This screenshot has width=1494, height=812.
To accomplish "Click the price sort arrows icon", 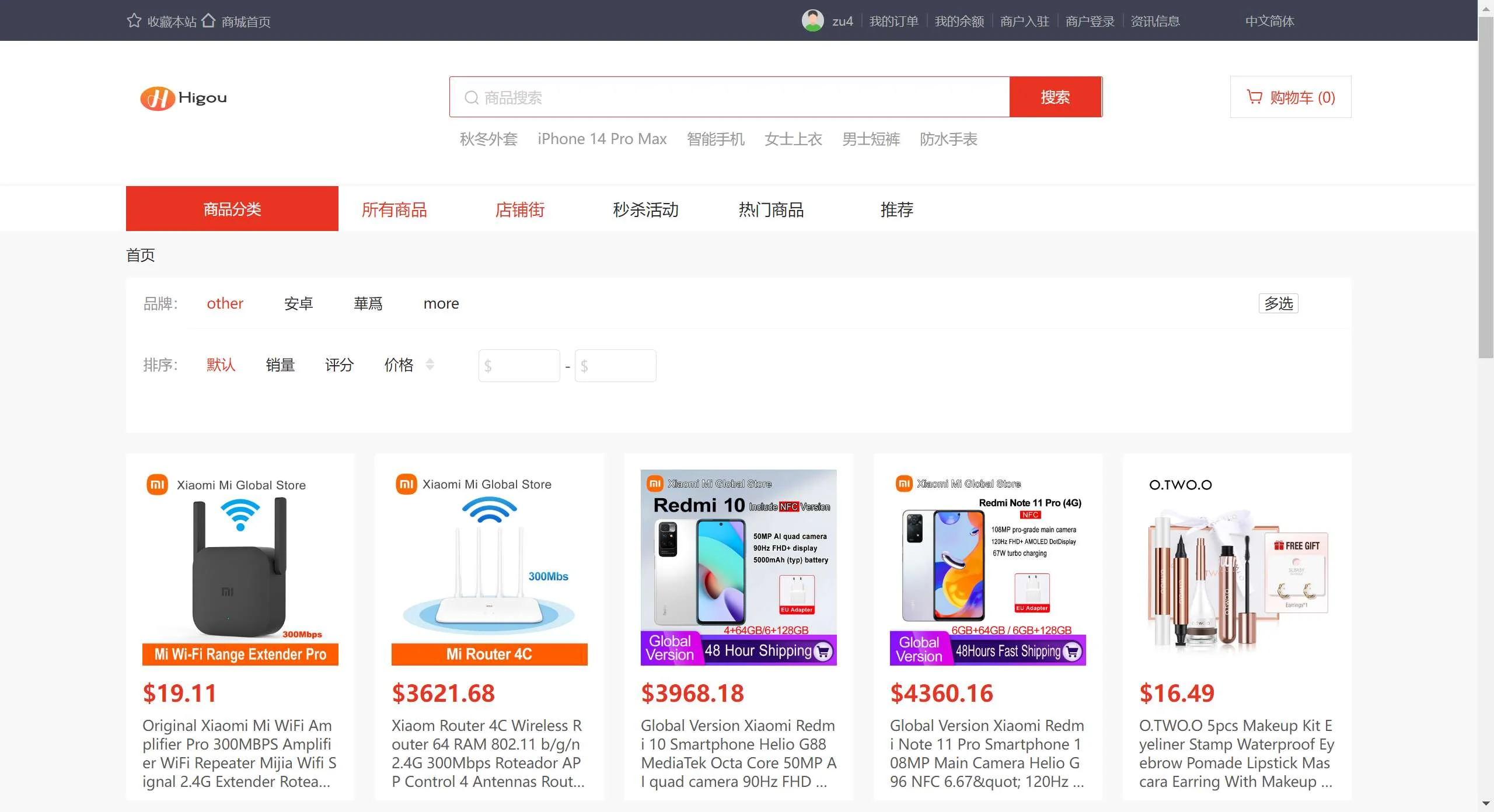I will (x=430, y=365).
